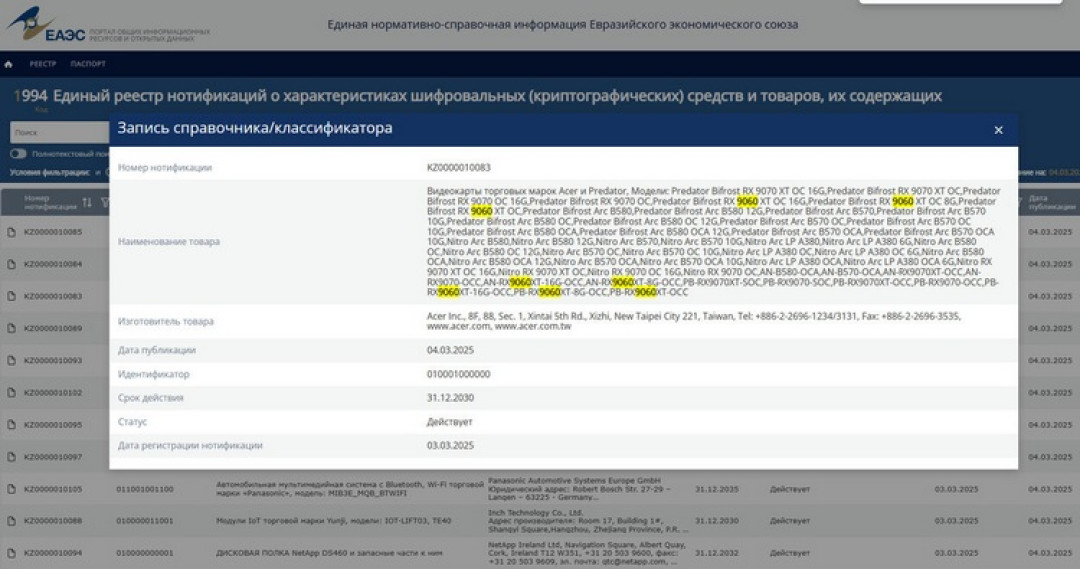Open document icon for KZ0000010083
1080x569 pixels.
(x=12, y=296)
